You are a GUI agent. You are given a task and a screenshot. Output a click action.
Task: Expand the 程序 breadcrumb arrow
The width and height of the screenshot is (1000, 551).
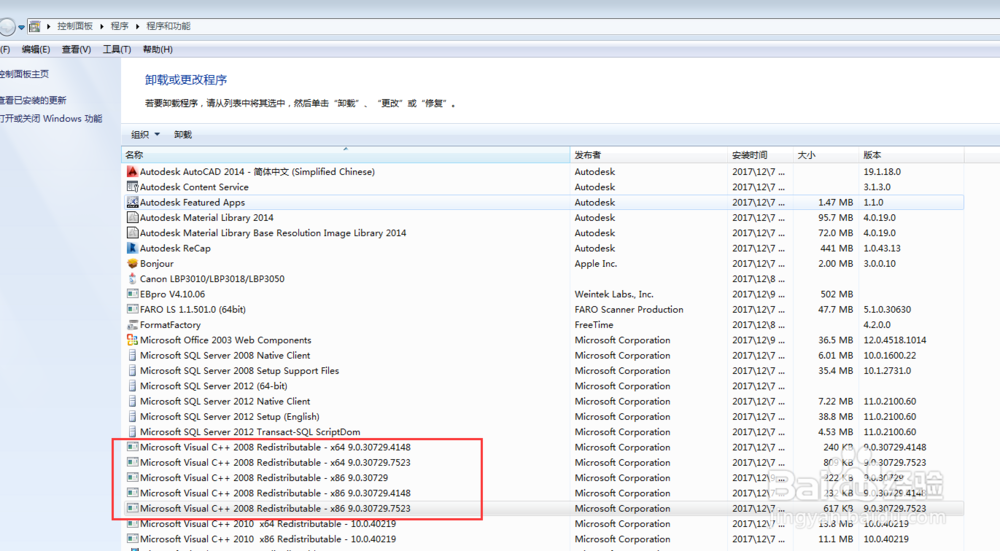(x=137, y=26)
